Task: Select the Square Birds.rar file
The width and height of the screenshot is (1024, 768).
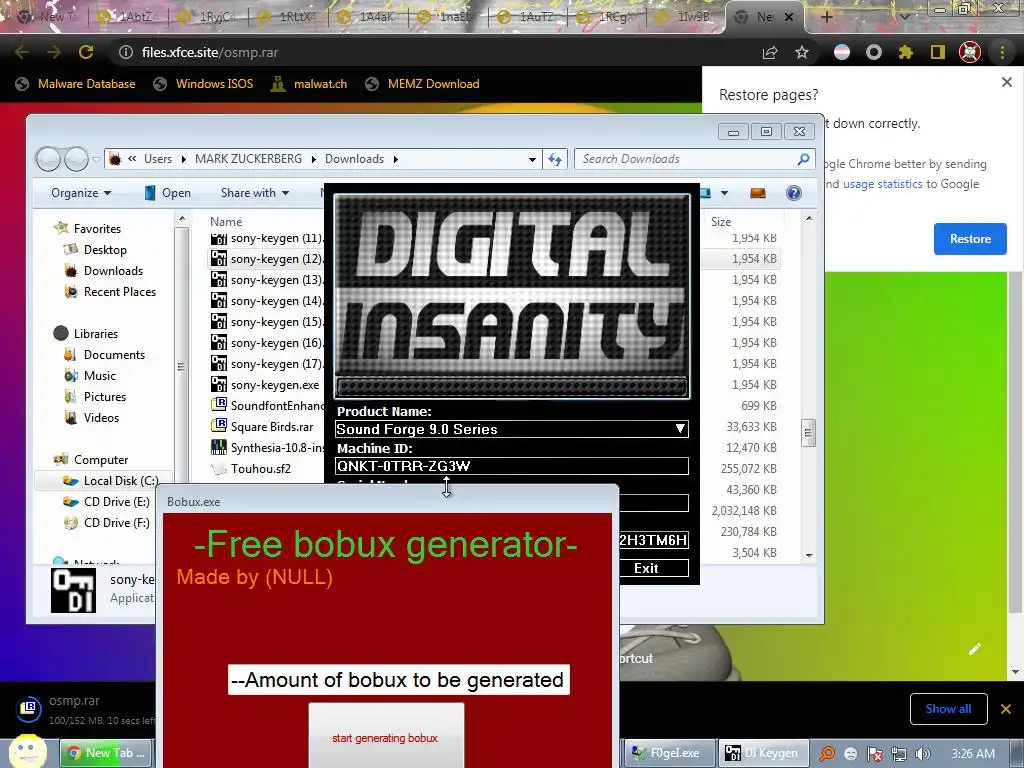Action: pyautogui.click(x=262, y=426)
